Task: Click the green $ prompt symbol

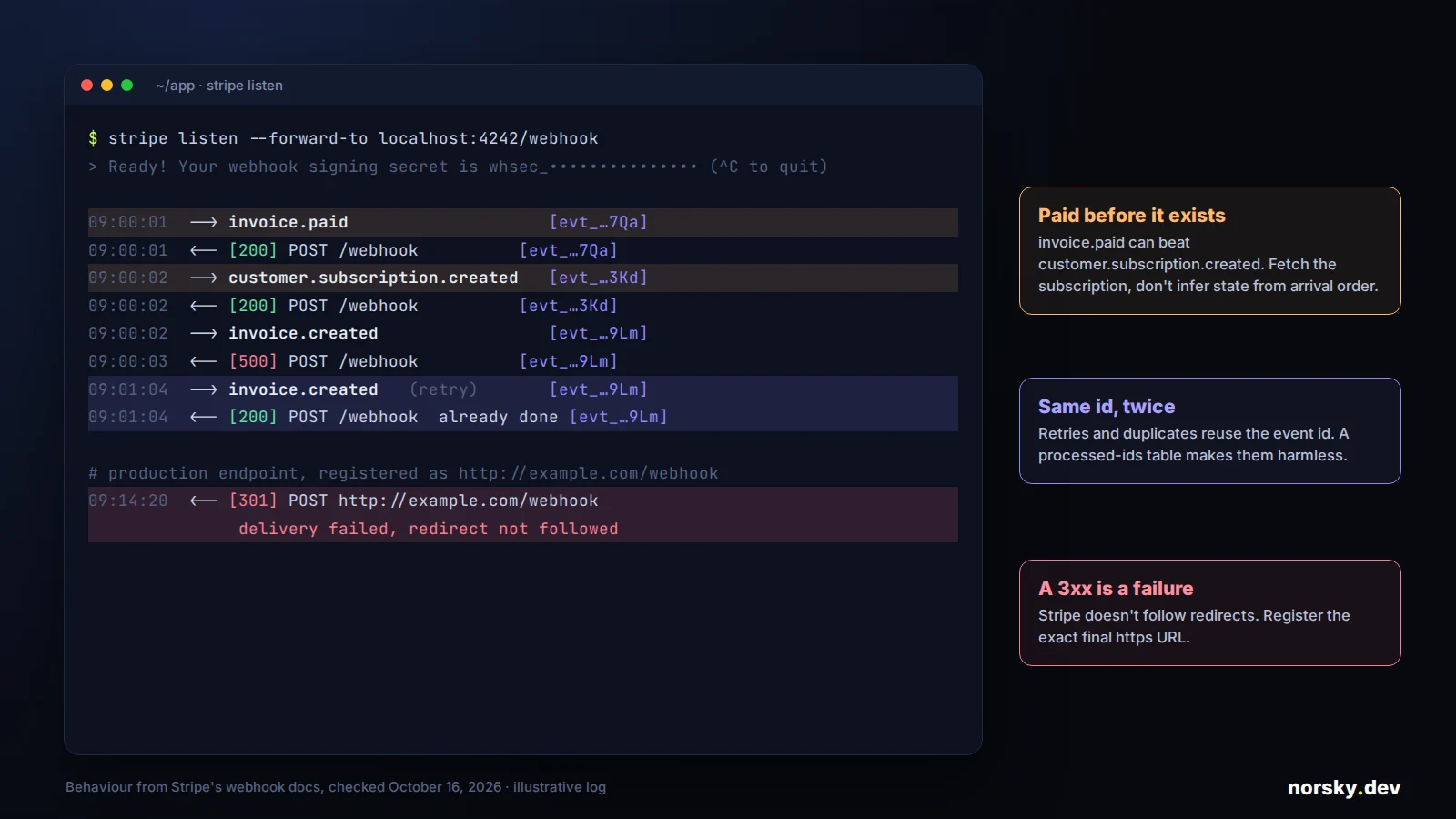Action: [93, 138]
